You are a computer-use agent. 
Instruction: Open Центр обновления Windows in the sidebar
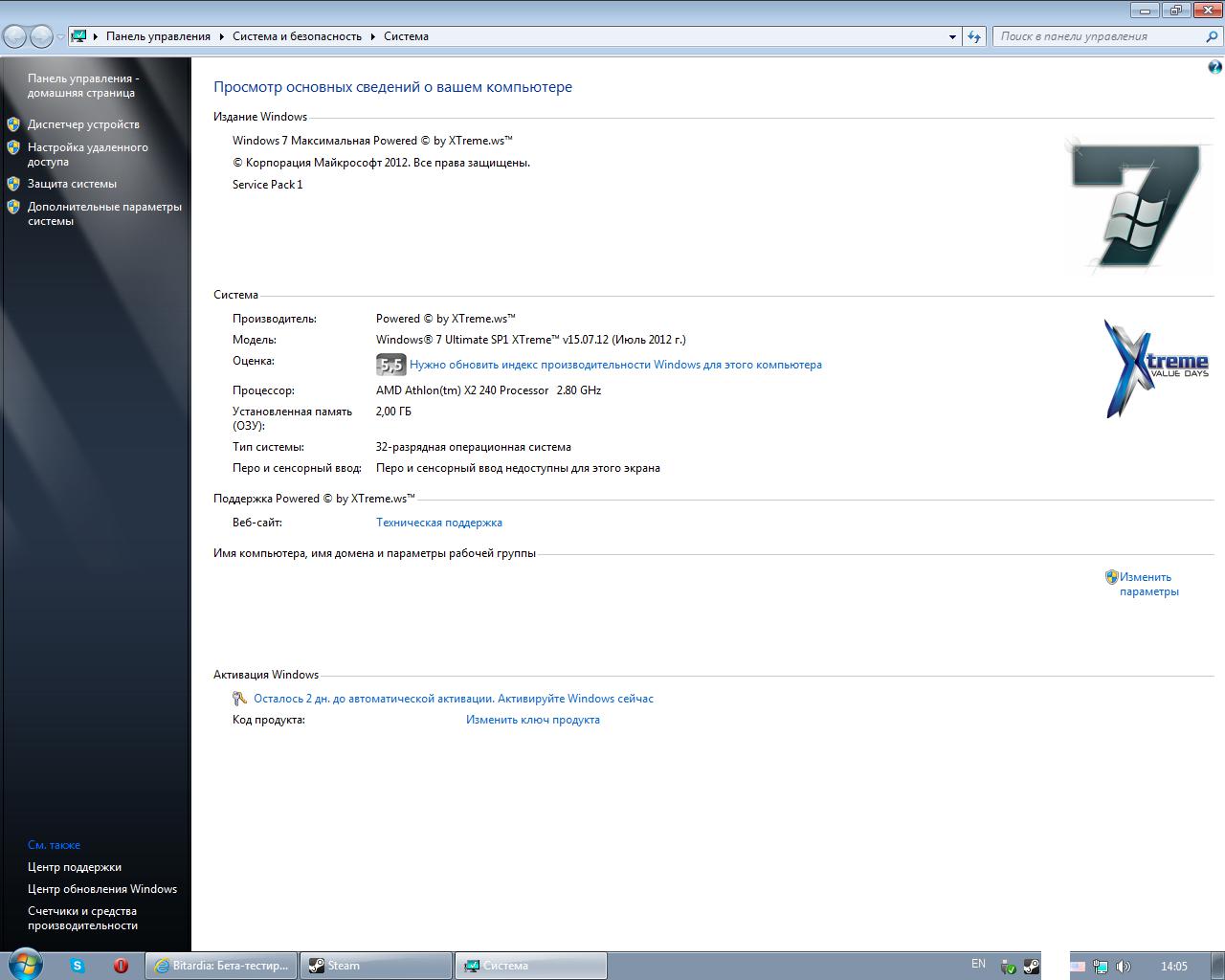[102, 889]
